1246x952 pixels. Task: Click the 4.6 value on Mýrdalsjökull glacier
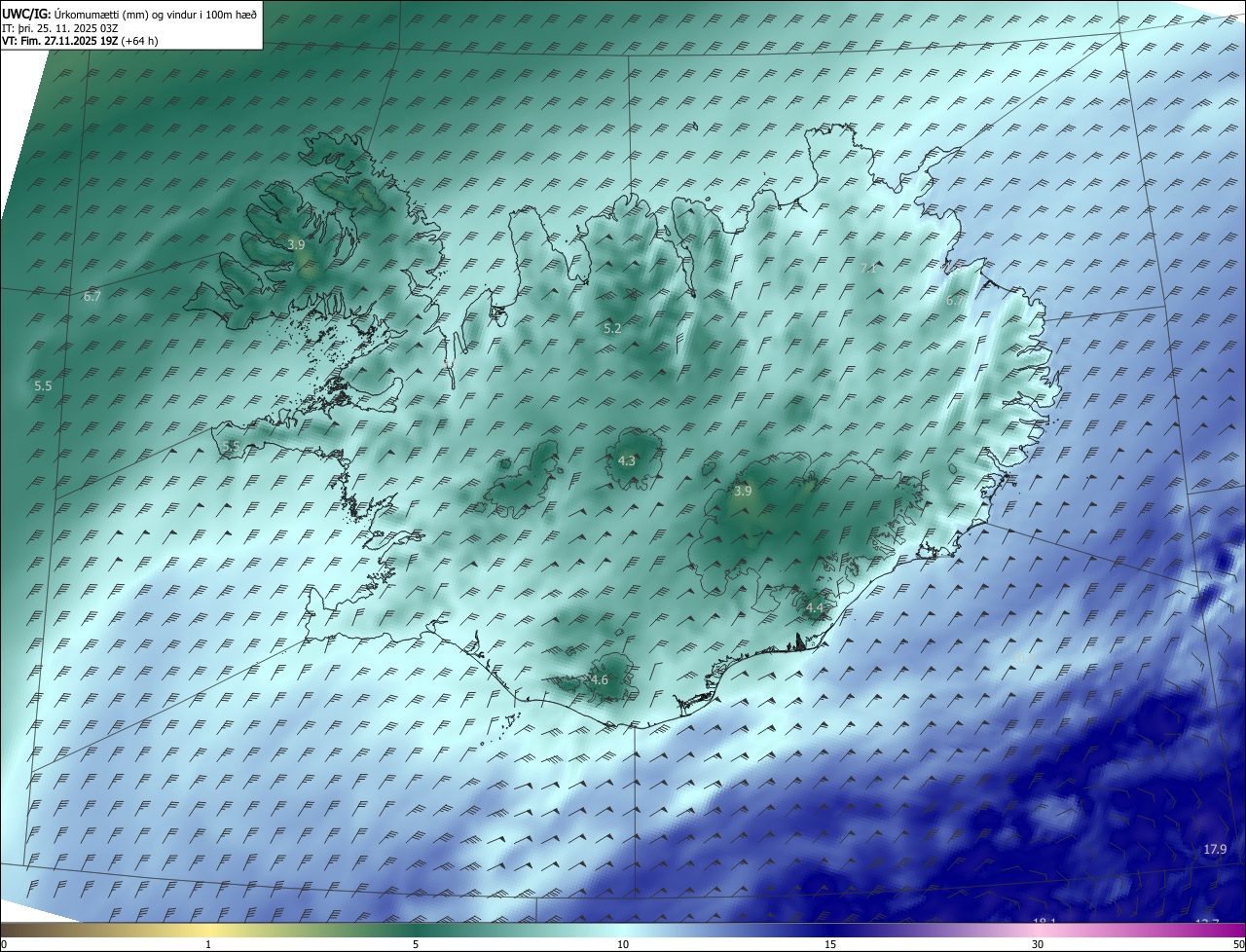(x=600, y=680)
